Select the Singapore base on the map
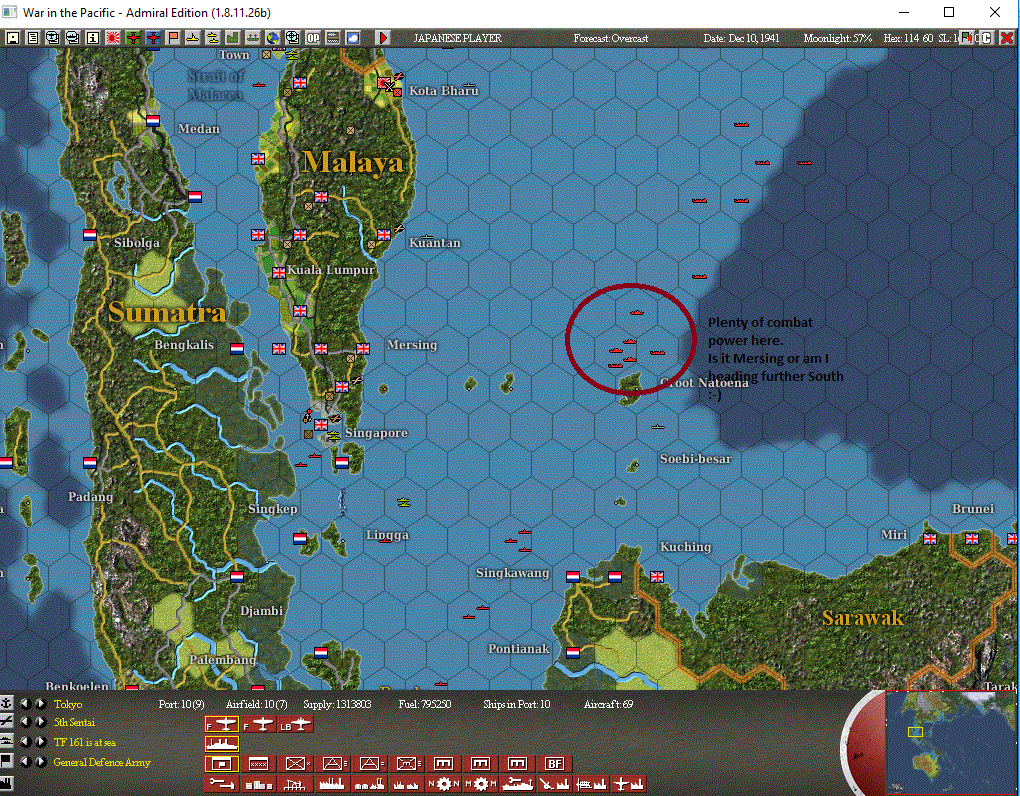Image resolution: width=1020 pixels, height=796 pixels. (321, 425)
